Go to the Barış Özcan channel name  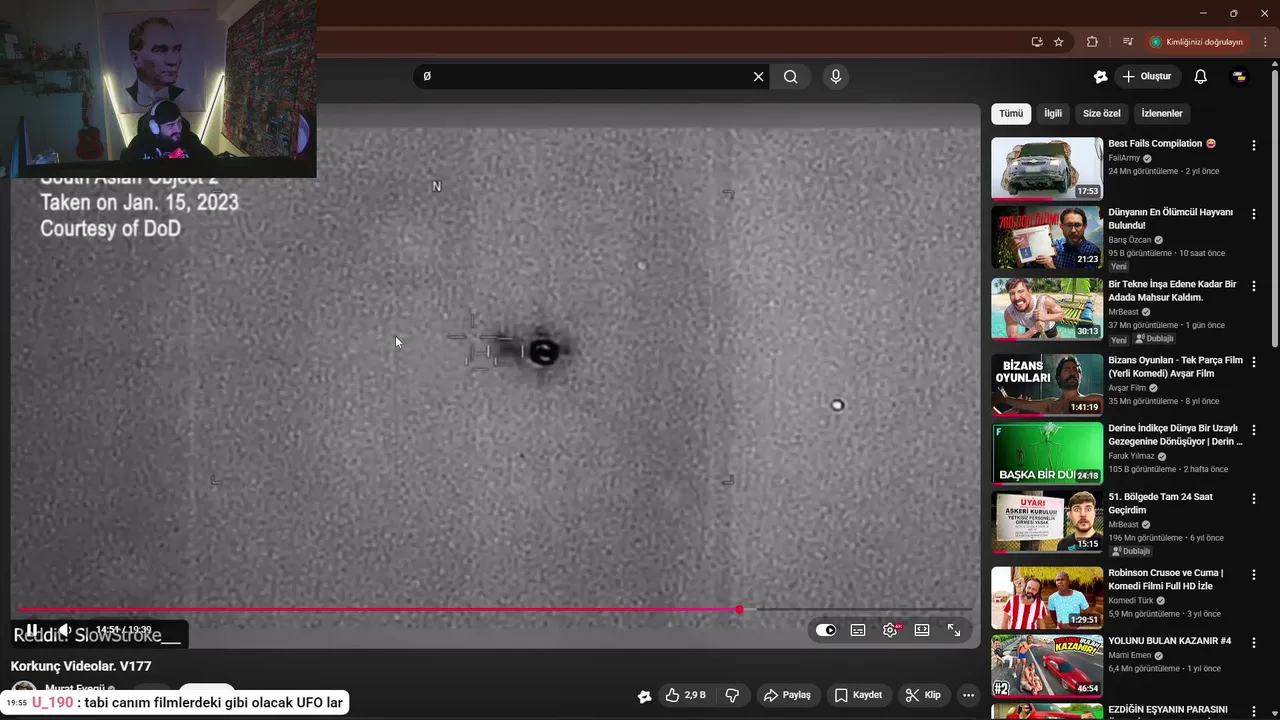(1129, 240)
